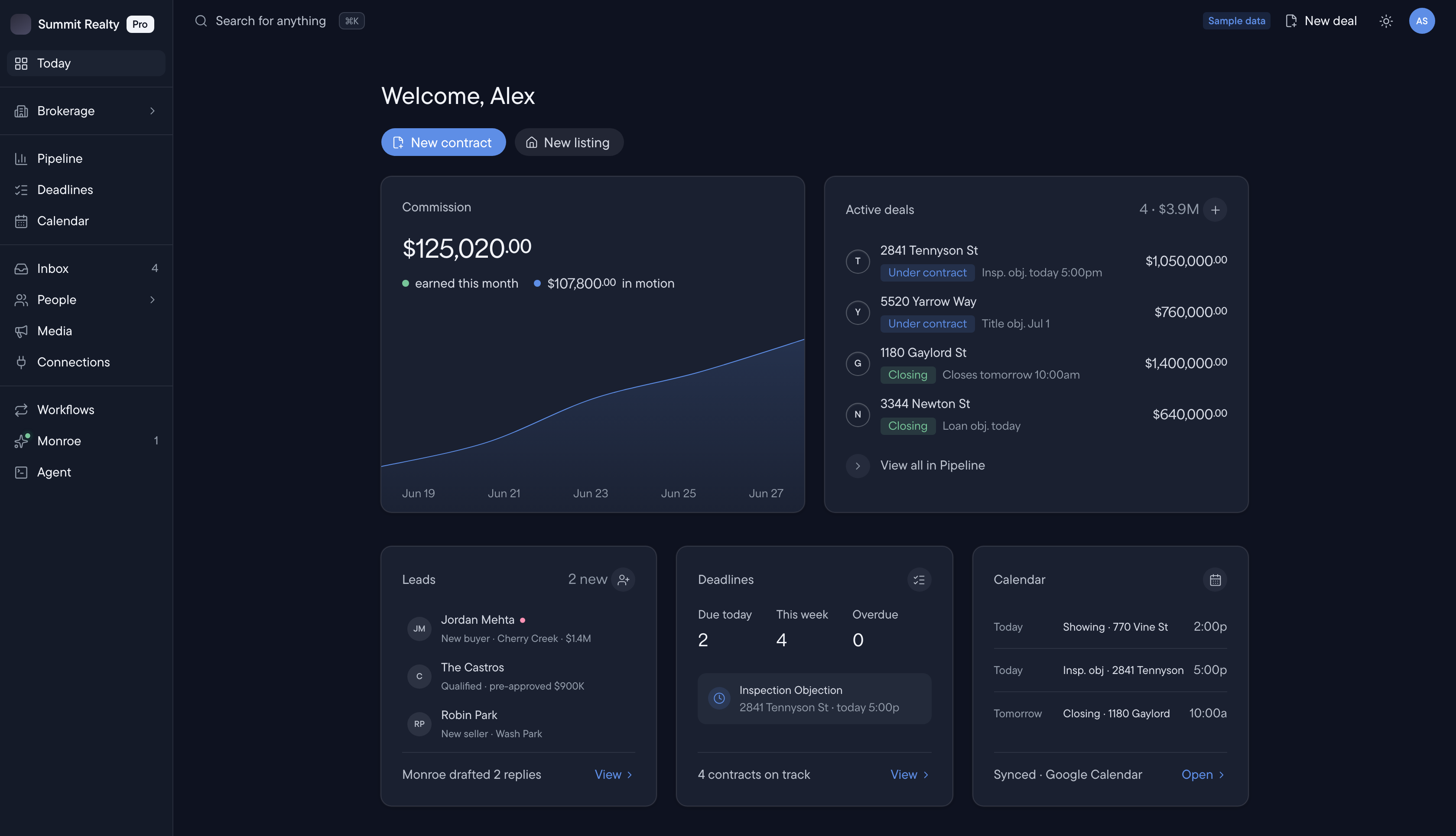Expand the People chevron in sidebar

152,300
